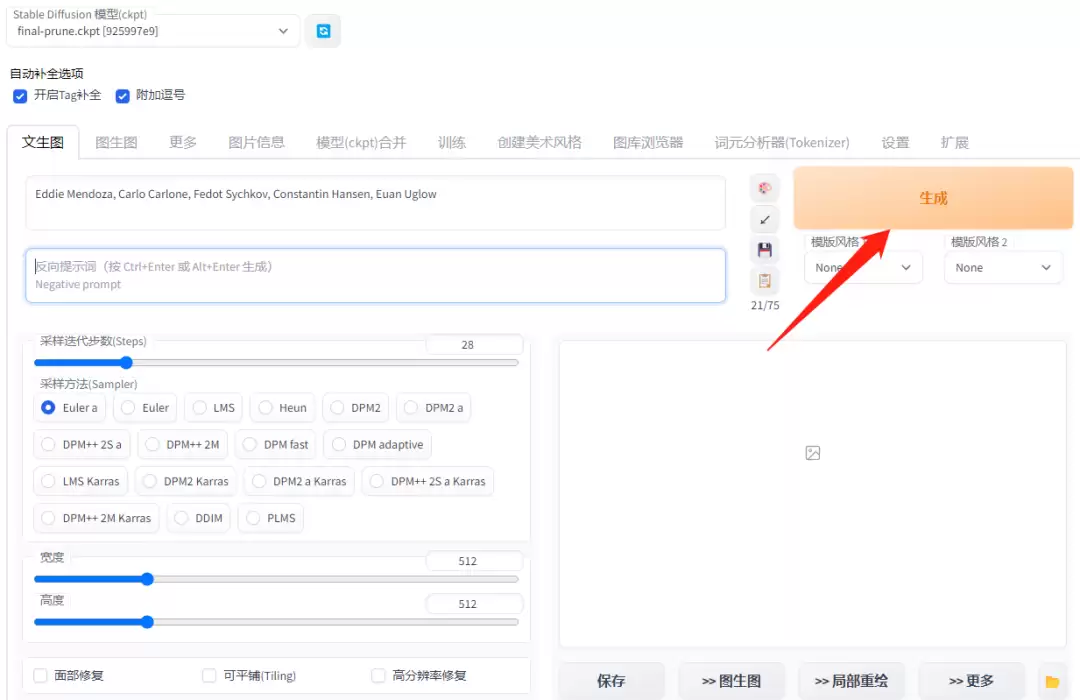Image resolution: width=1080 pixels, height=700 pixels.
Task: Select the DPM2 a sampler
Action: [434, 408]
